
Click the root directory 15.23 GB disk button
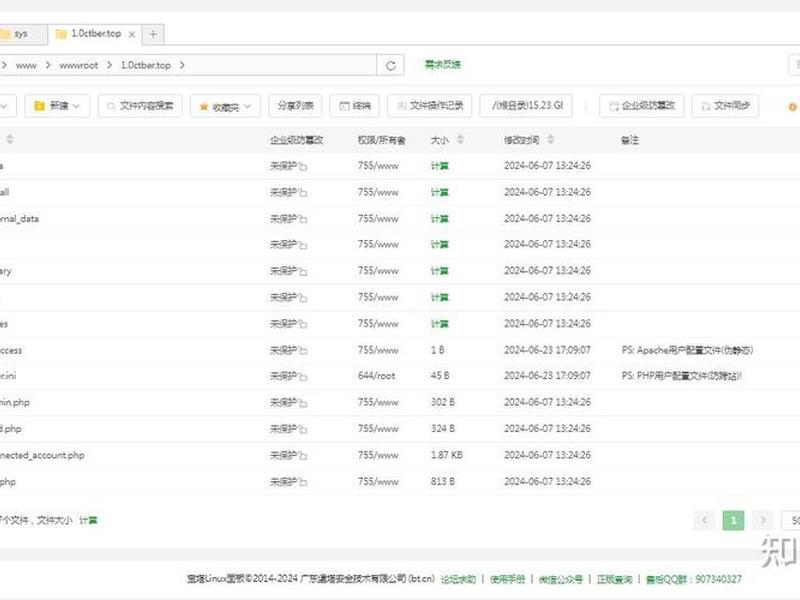point(526,106)
